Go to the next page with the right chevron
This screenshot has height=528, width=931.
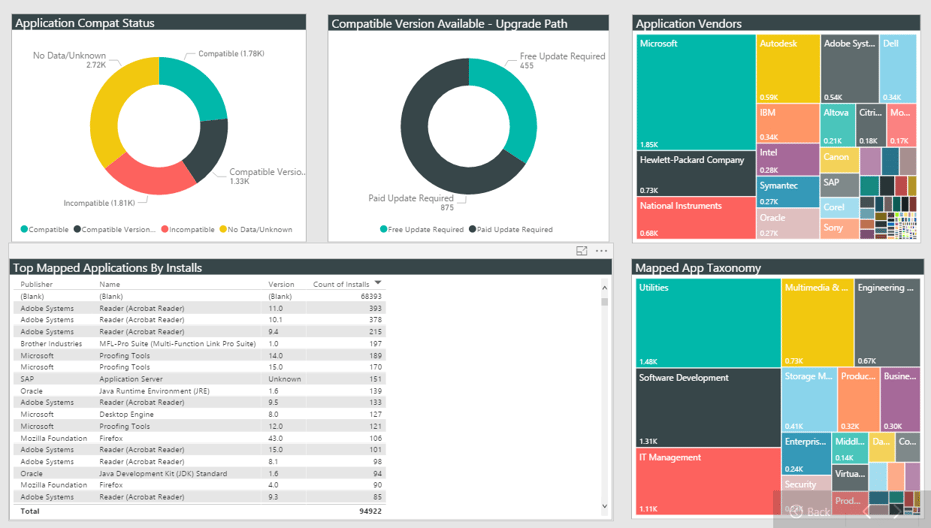(897, 510)
